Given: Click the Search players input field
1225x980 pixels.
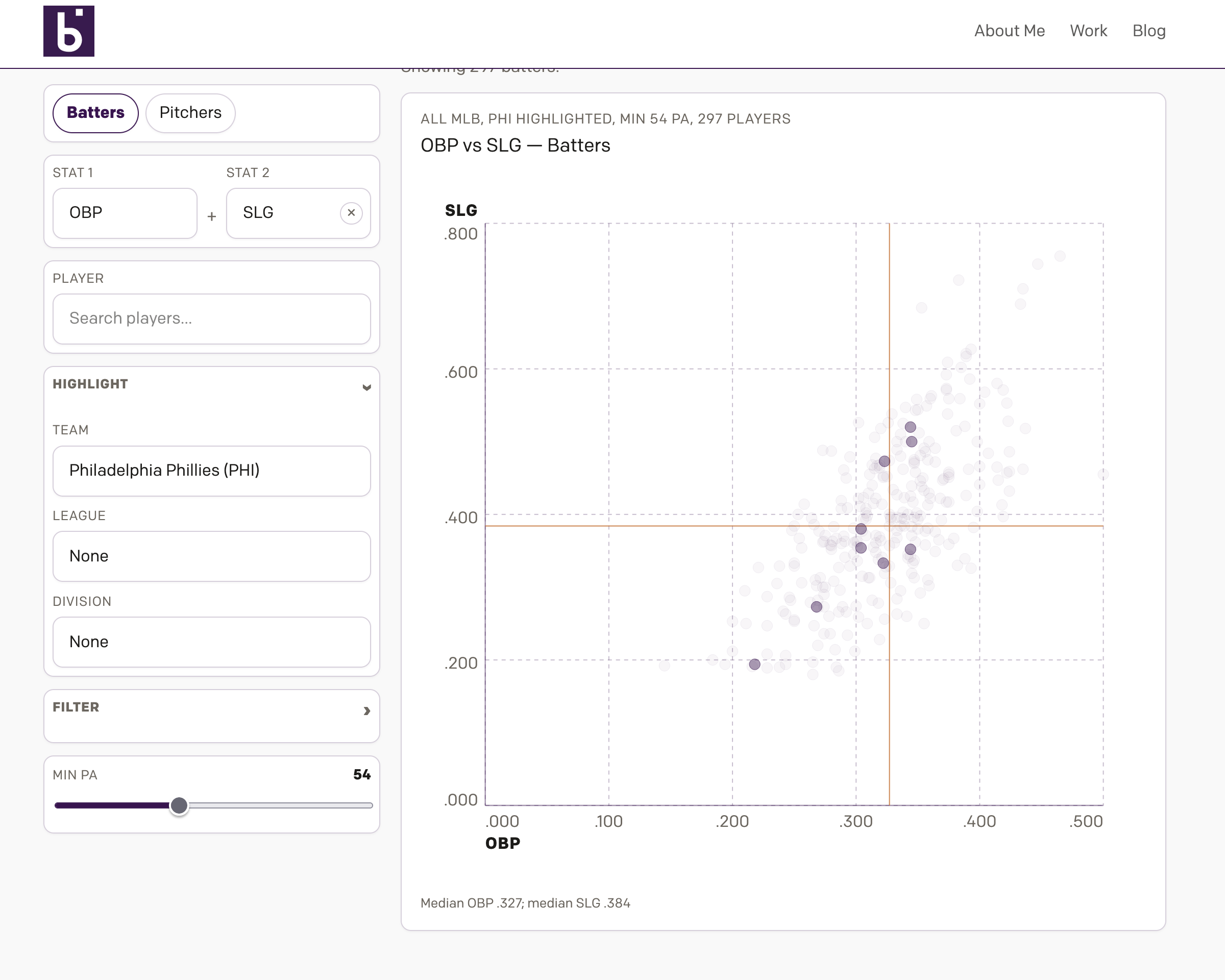Looking at the screenshot, I should point(211,318).
